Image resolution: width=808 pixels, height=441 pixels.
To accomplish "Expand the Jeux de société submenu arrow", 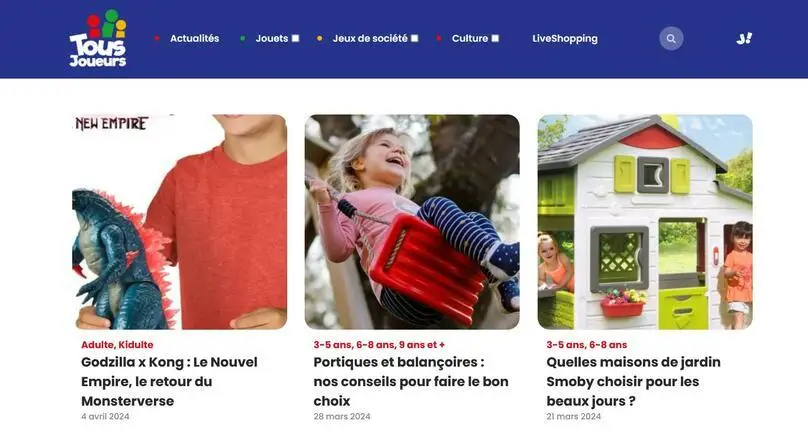I will [x=414, y=39].
